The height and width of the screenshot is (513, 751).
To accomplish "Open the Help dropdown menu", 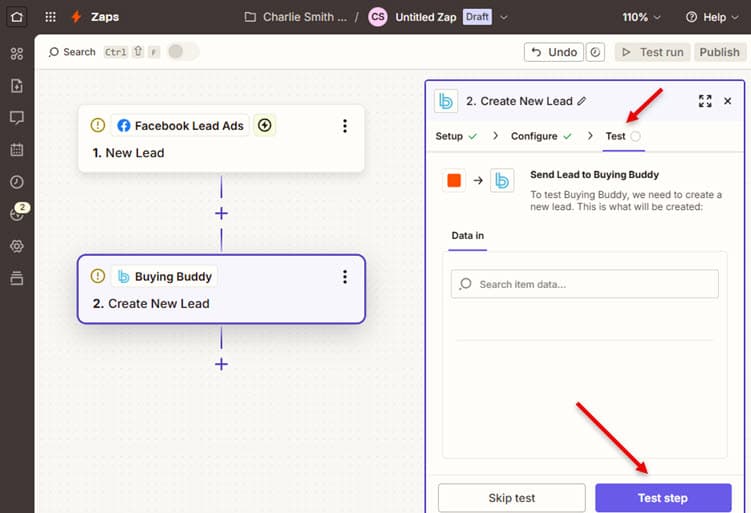I will click(x=712, y=17).
